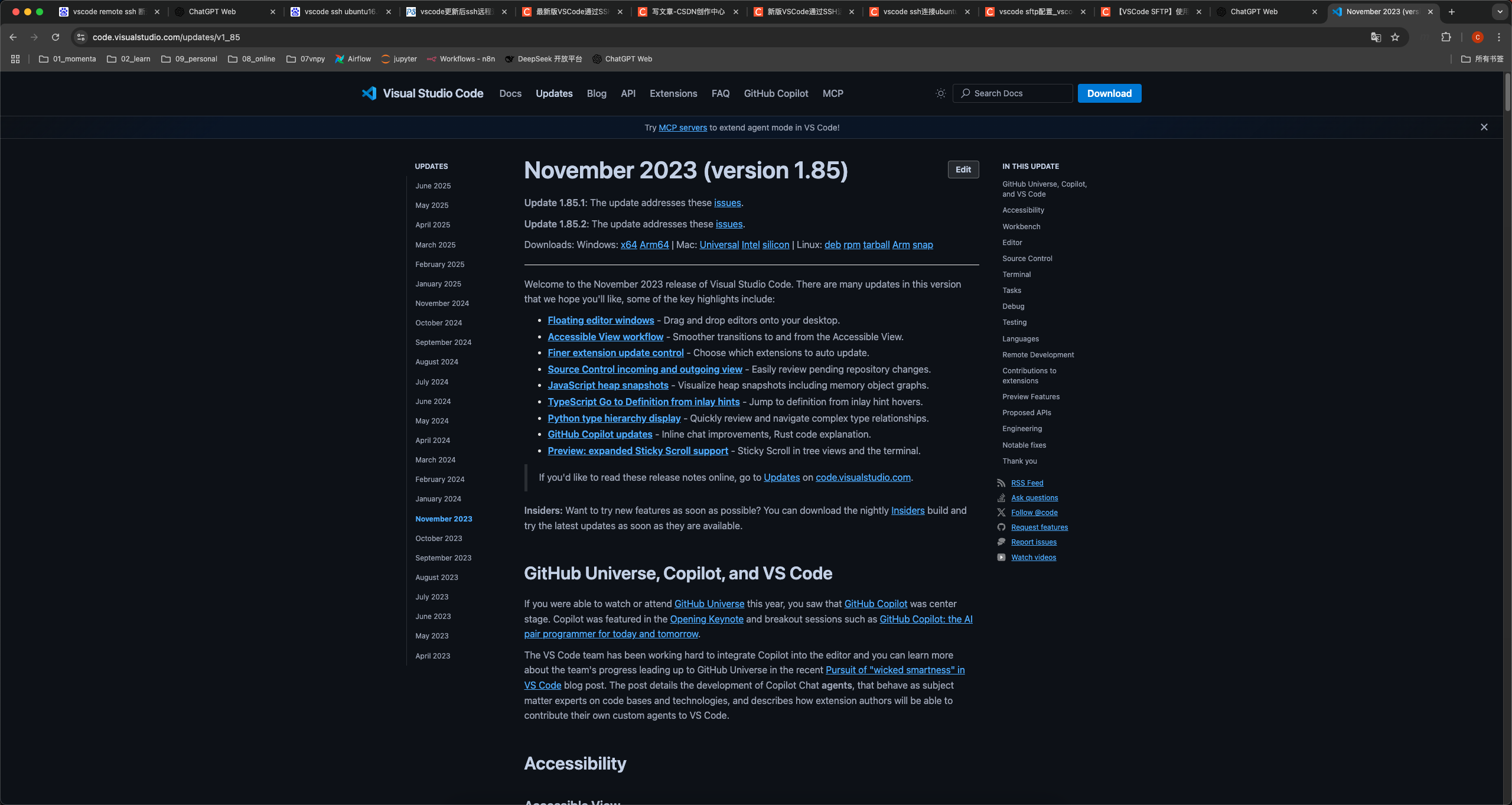
Task: Open the jupyter bookmark
Action: tap(399, 59)
